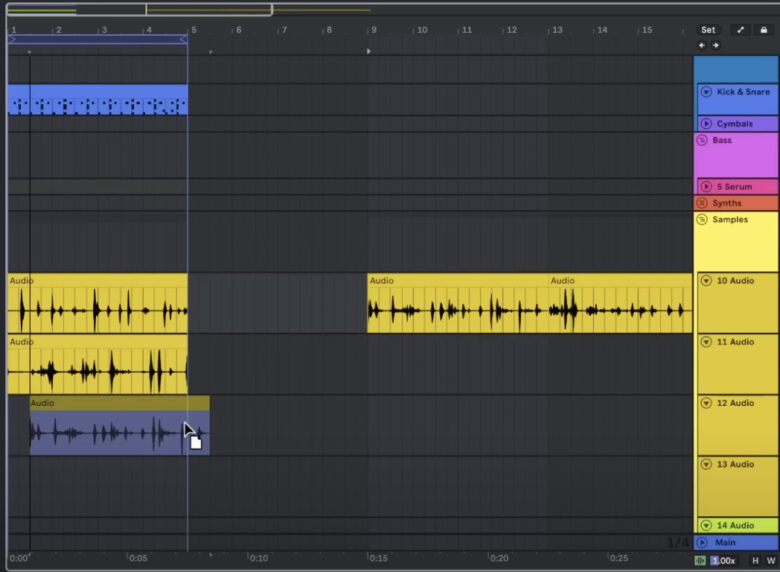Select the blue MIDI clip on Kick & Snare
Viewport: 780px width, 572px height.
point(98,99)
